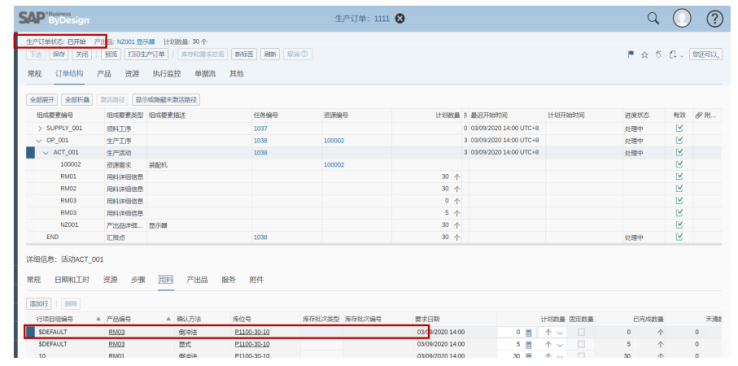Switch to 日期和工时 detail tab

(x=72, y=279)
